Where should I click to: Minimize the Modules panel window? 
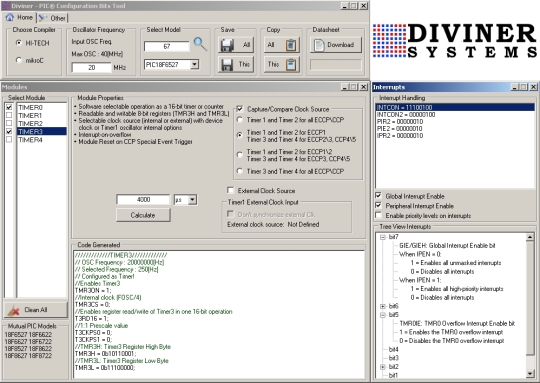(x=345, y=87)
